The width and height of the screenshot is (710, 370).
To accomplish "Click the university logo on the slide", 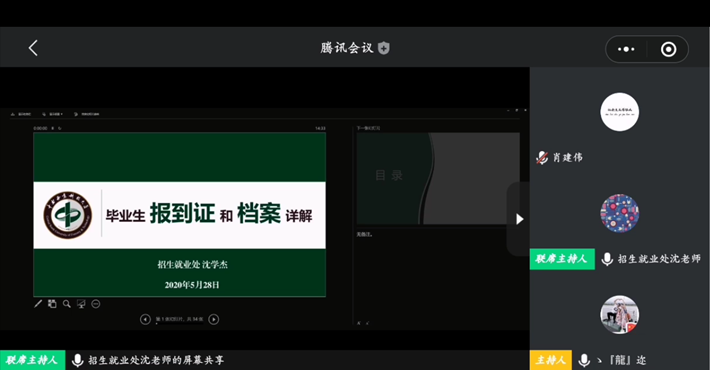I will (67, 215).
